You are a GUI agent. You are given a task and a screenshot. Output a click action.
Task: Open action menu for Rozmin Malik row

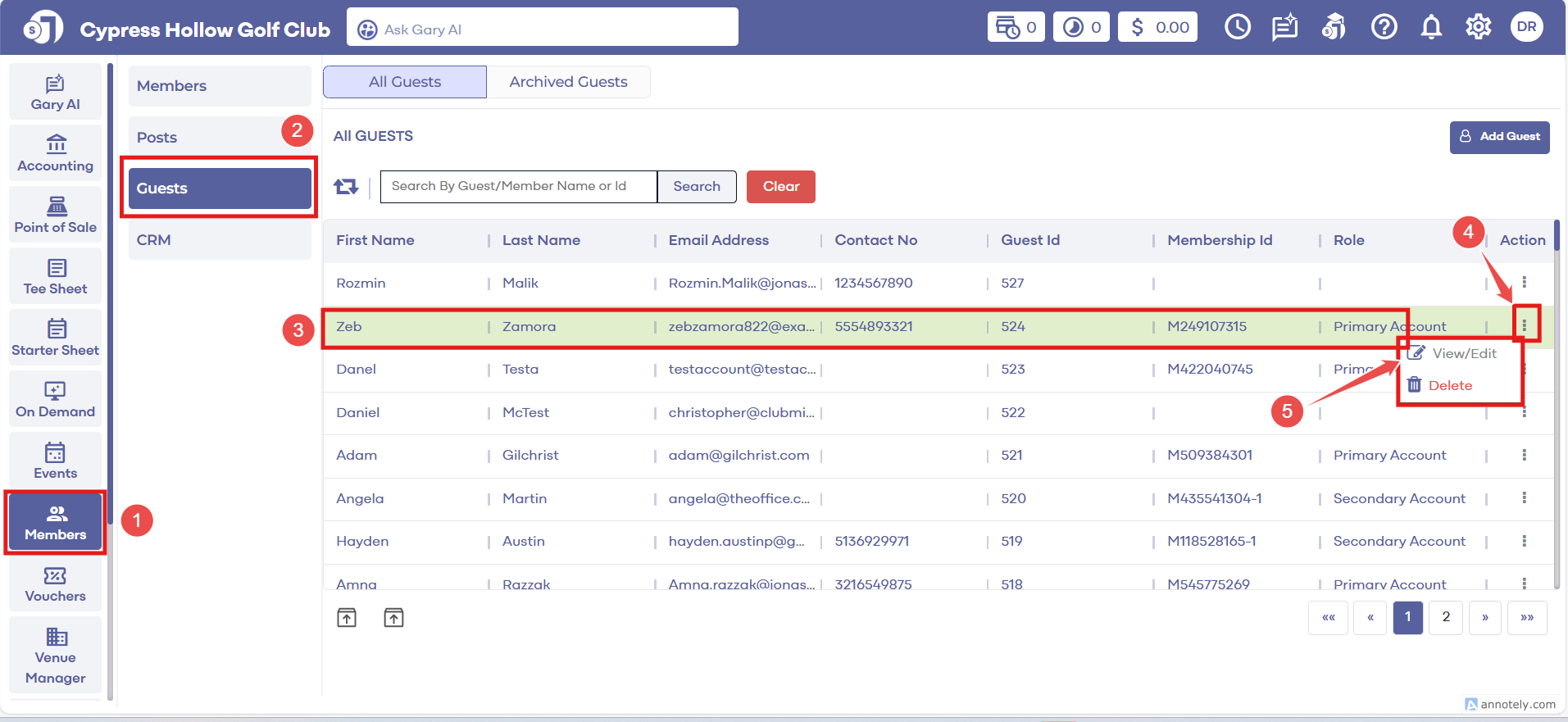[x=1524, y=283]
